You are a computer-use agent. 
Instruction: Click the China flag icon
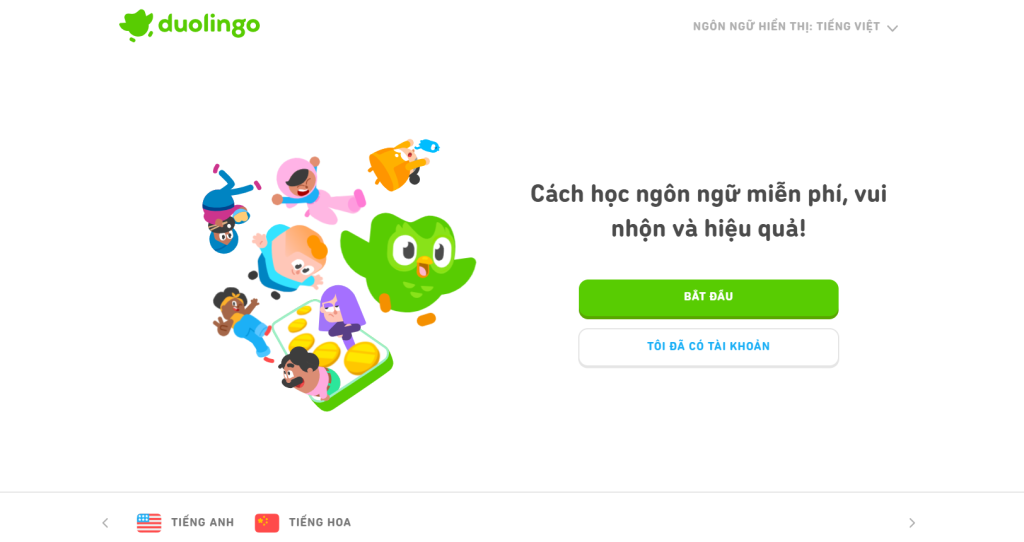tap(267, 522)
